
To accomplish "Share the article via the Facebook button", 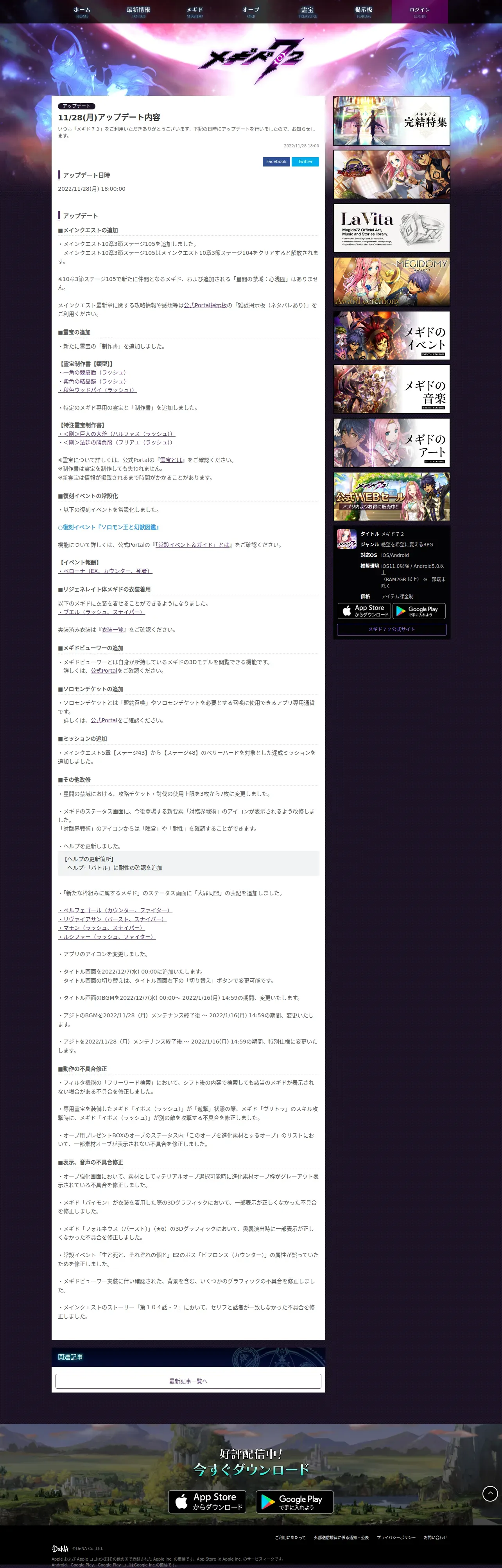I will pyautogui.click(x=276, y=161).
